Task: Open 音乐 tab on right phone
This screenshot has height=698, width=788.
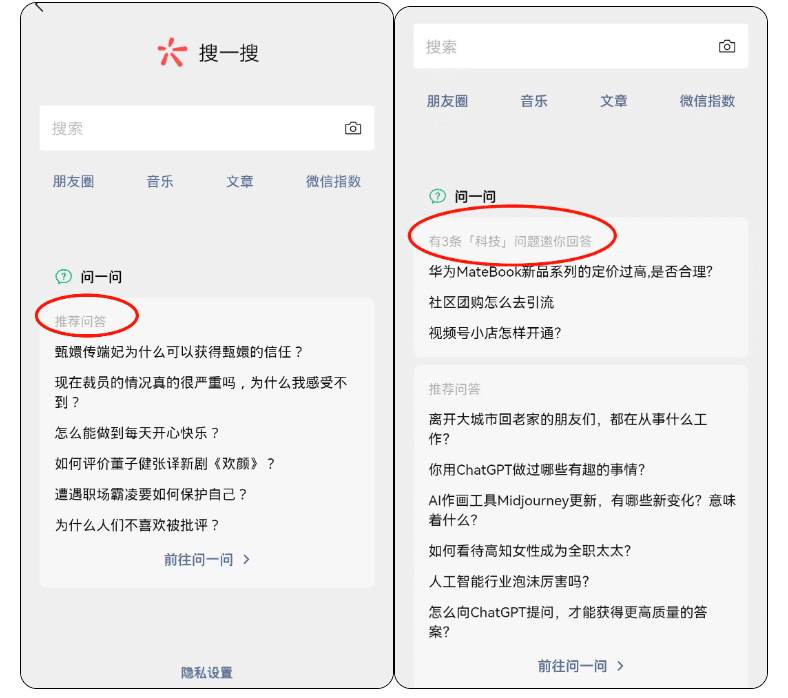Action: 534,101
